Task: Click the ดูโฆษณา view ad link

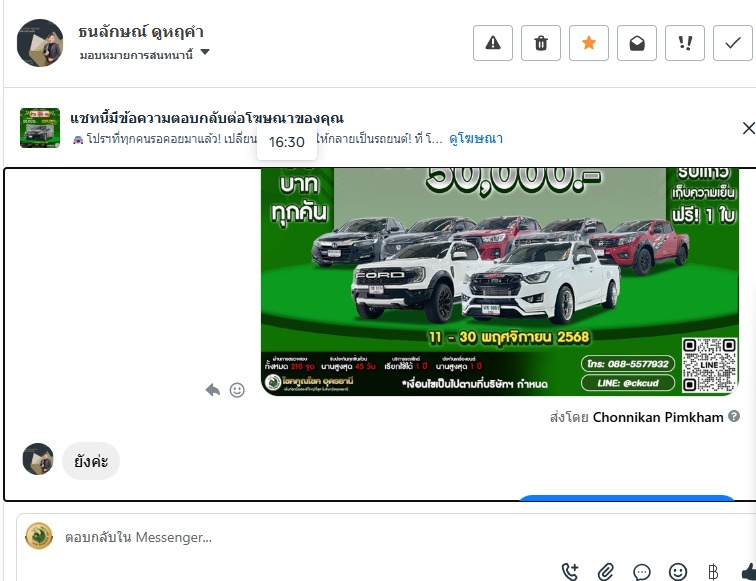Action: (476, 139)
